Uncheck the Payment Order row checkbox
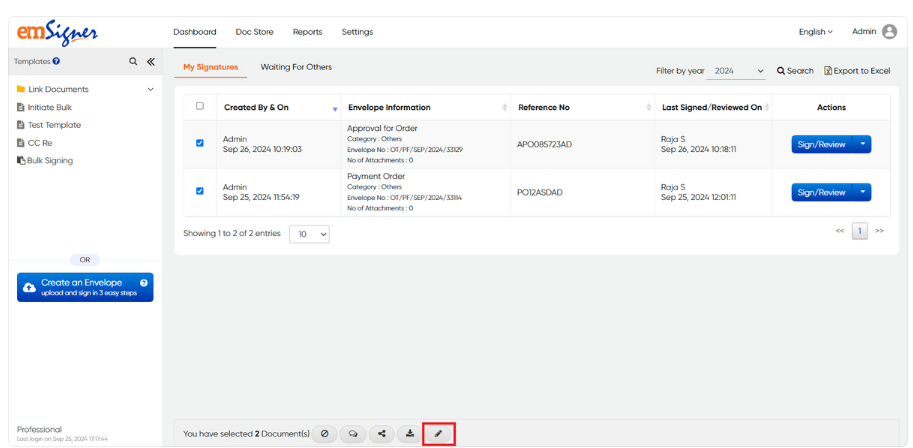This screenshot has height=448, width=913. (x=200, y=191)
